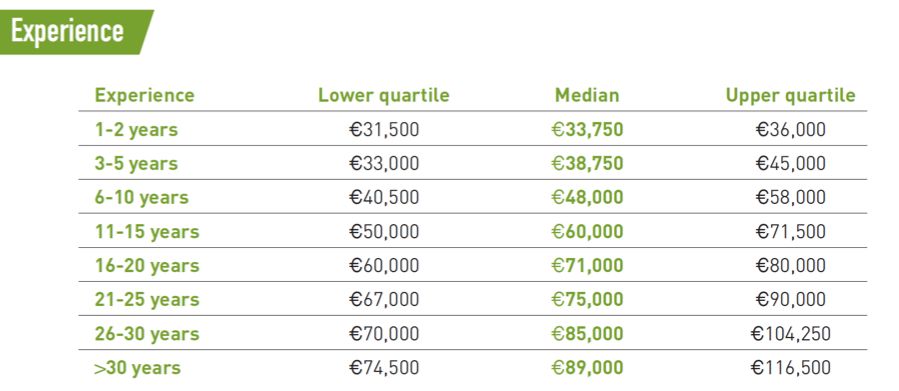Select the €116,500 upper quartile value
The image size is (899, 391).
pyautogui.click(x=790, y=367)
